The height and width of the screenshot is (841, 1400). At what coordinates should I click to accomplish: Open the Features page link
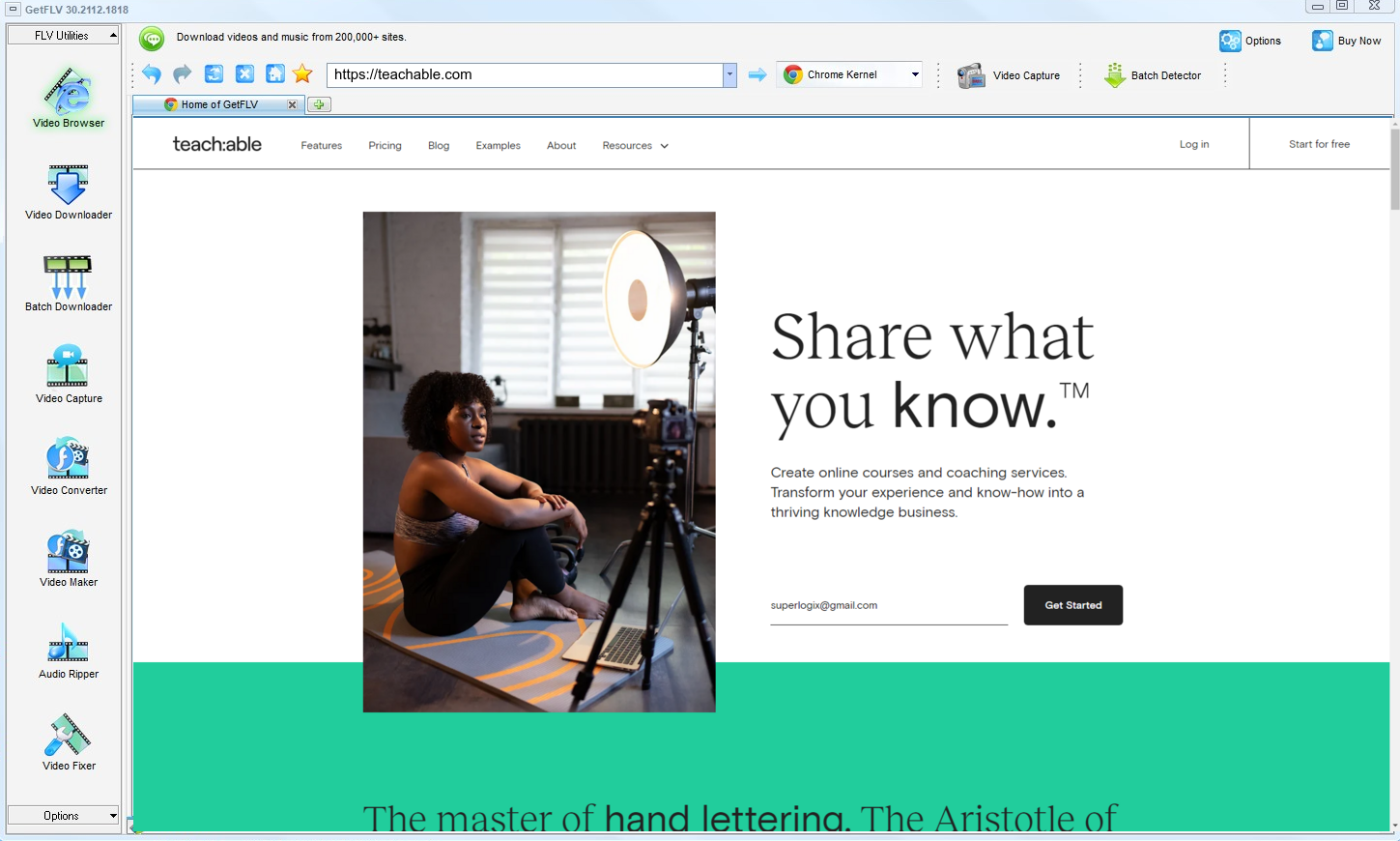pos(321,146)
